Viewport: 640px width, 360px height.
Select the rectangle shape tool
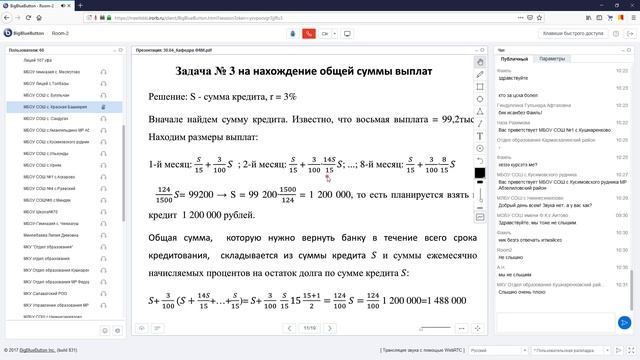click(x=480, y=87)
